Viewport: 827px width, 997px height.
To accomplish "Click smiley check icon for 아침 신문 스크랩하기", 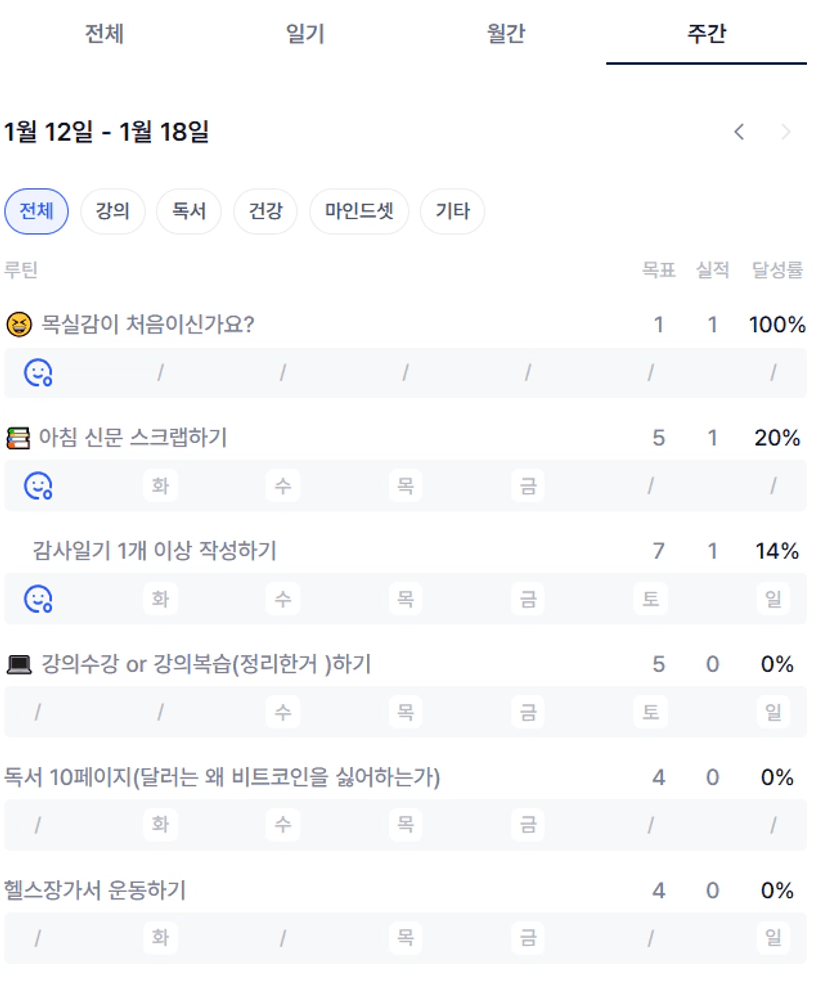I will 38,486.
